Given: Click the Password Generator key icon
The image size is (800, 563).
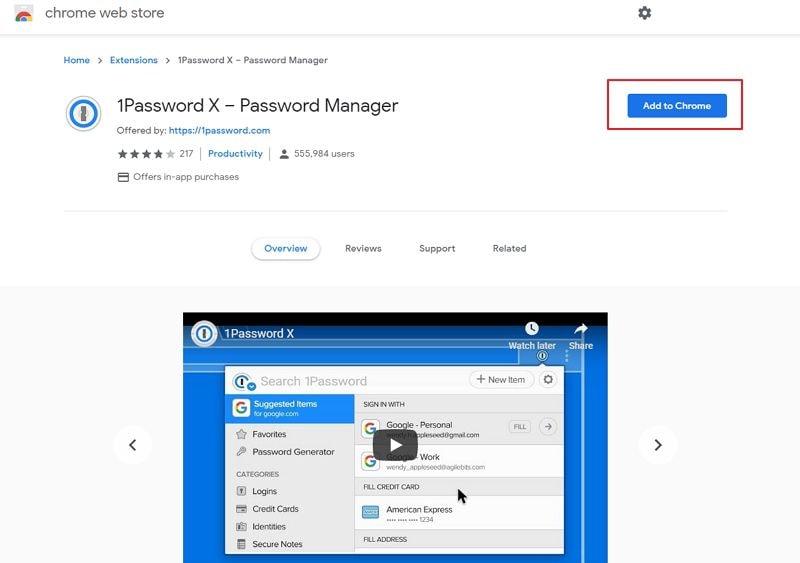Looking at the screenshot, I should (x=241, y=452).
